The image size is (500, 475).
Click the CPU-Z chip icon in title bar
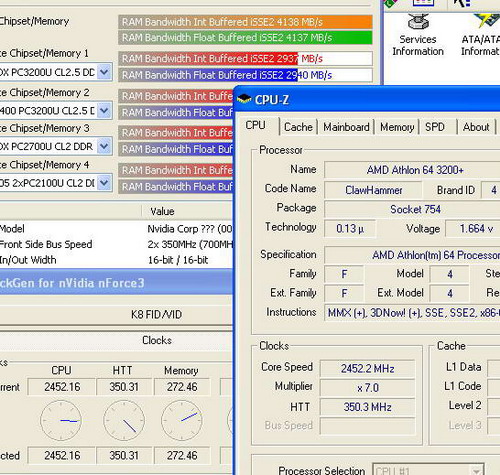tap(244, 99)
